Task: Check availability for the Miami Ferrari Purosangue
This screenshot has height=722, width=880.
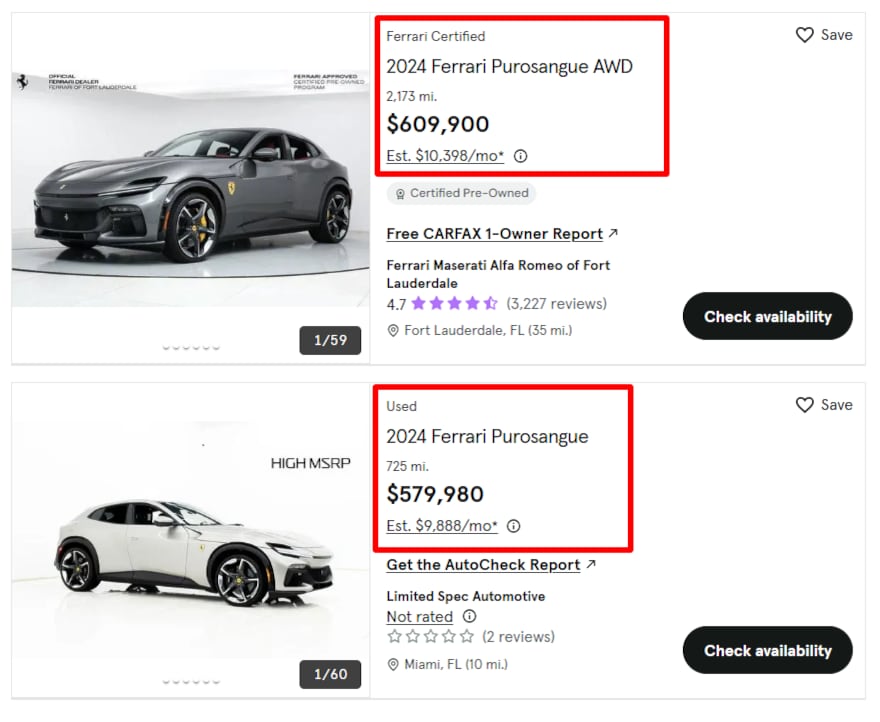Action: tap(767, 651)
